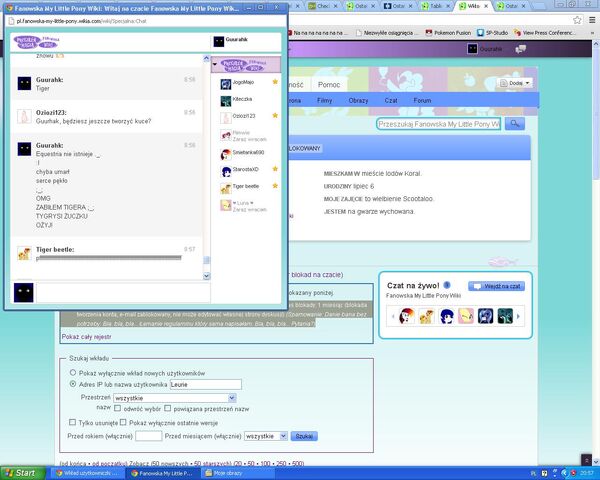This screenshot has height=480, width=600.
Task: Open Przed miesiącem dropdown
Action: 266,436
